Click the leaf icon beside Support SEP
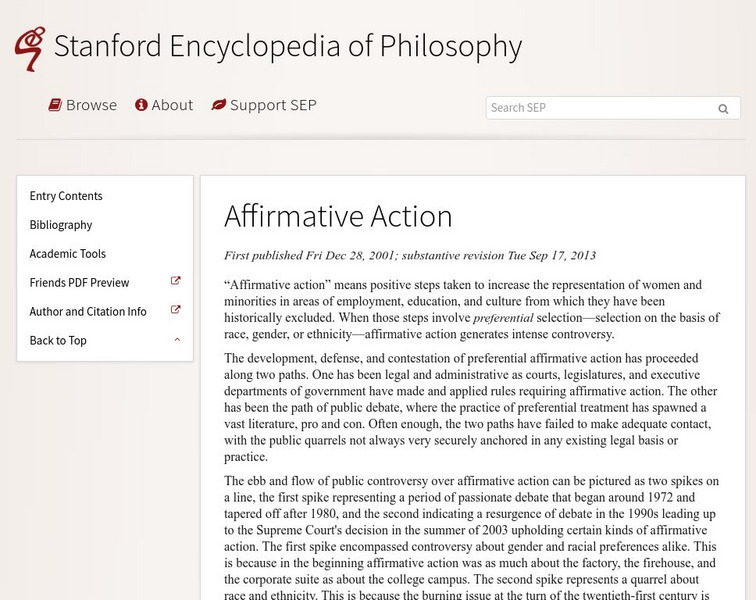 point(218,105)
